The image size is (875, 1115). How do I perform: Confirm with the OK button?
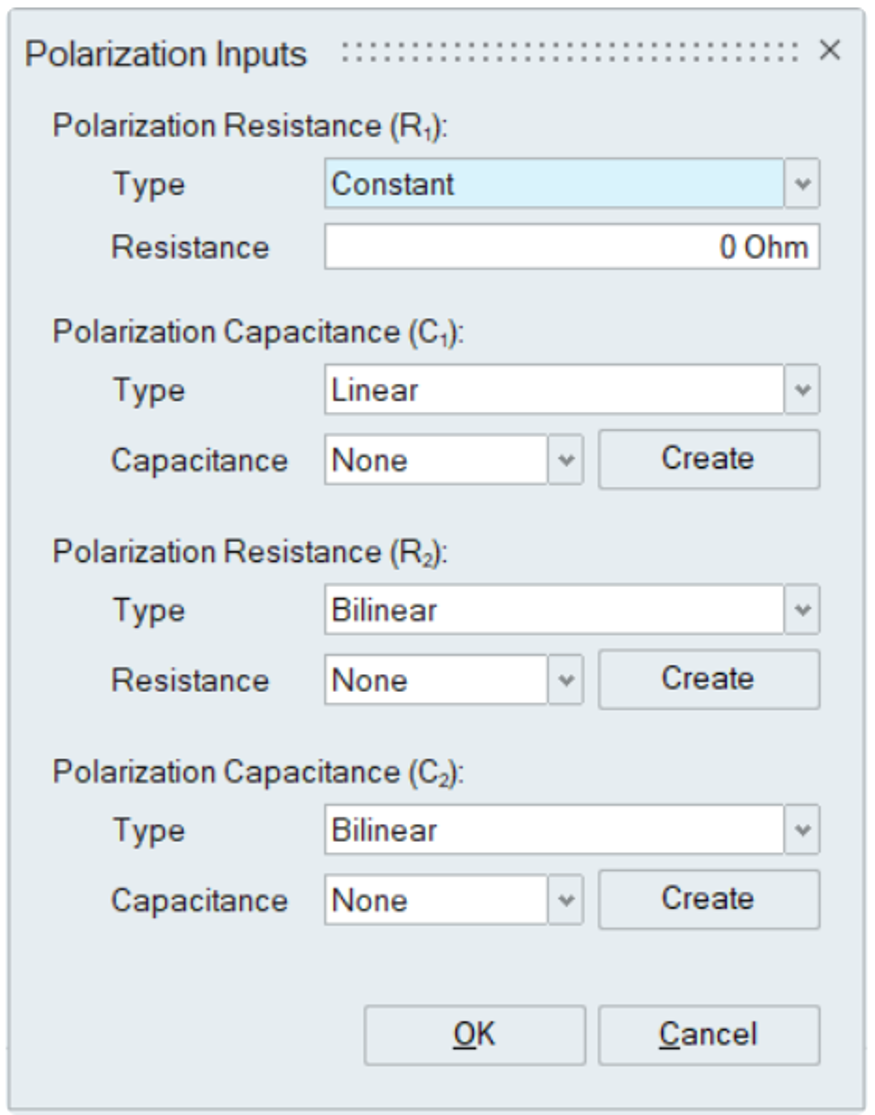coord(474,1034)
